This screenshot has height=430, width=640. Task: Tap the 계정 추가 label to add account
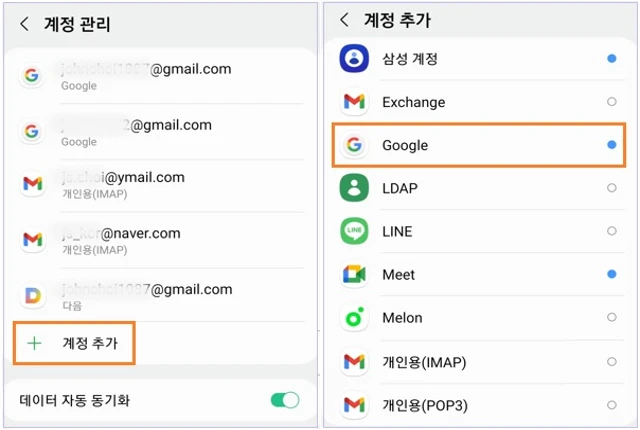(90, 343)
